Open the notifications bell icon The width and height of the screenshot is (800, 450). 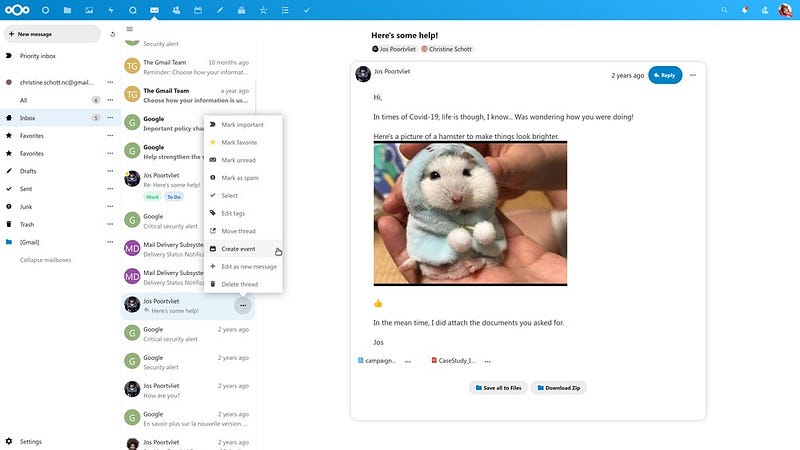click(745, 10)
